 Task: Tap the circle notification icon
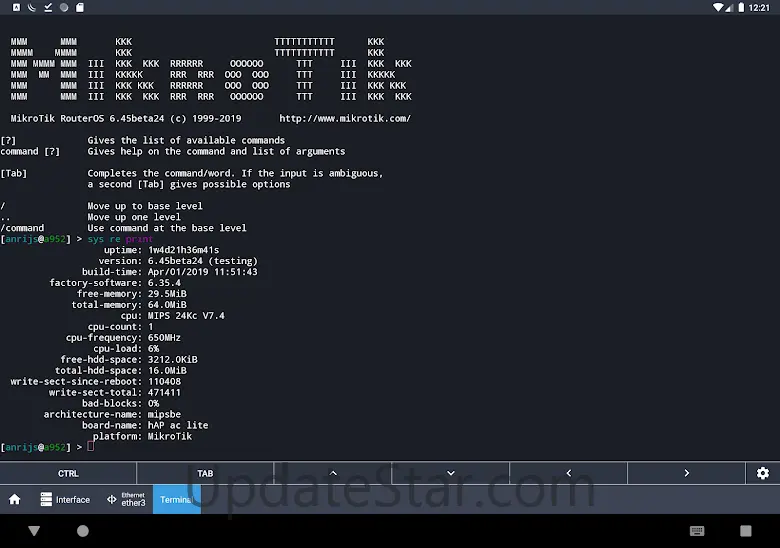(x=64, y=7)
